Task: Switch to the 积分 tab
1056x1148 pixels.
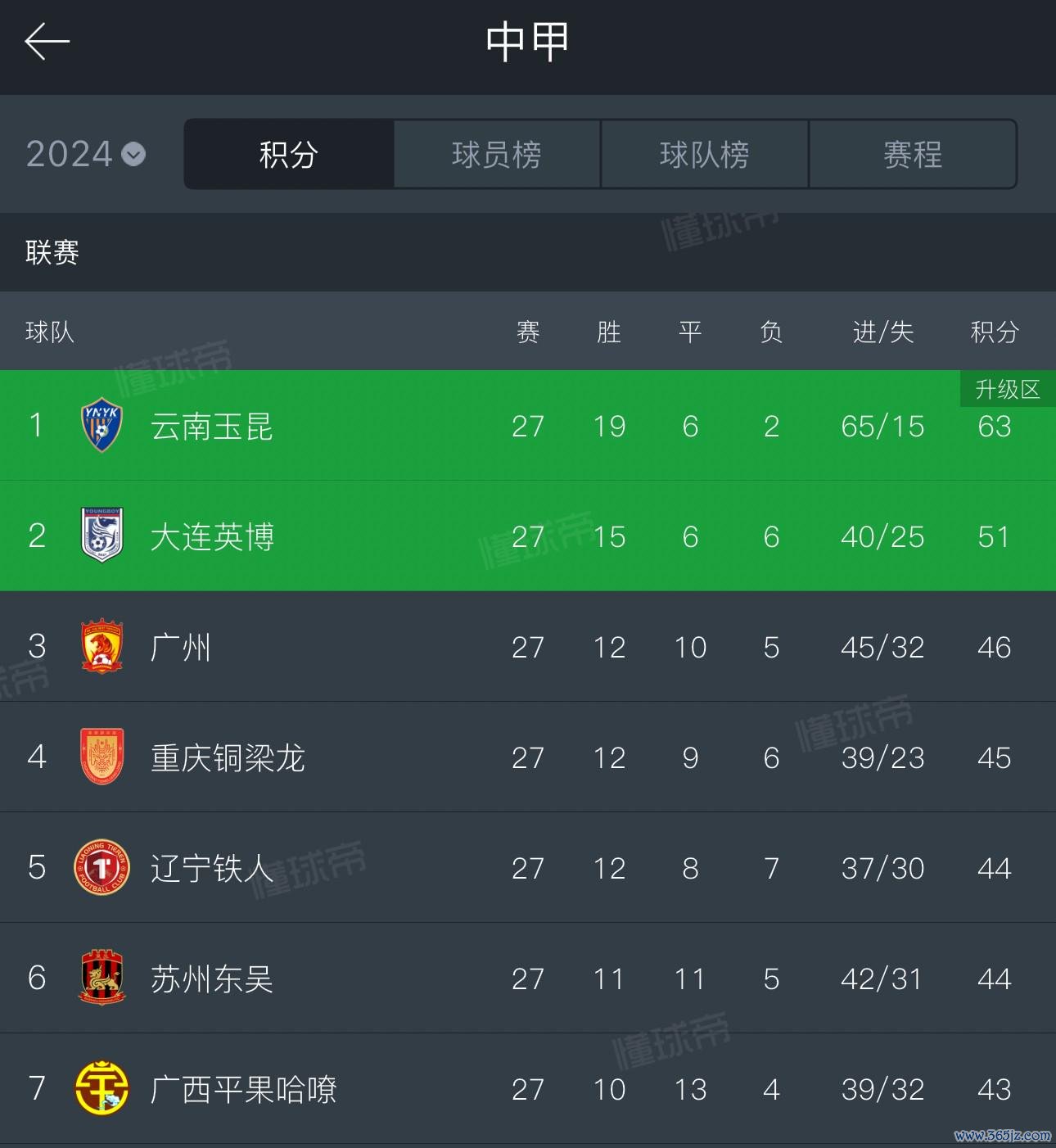Action: [289, 154]
